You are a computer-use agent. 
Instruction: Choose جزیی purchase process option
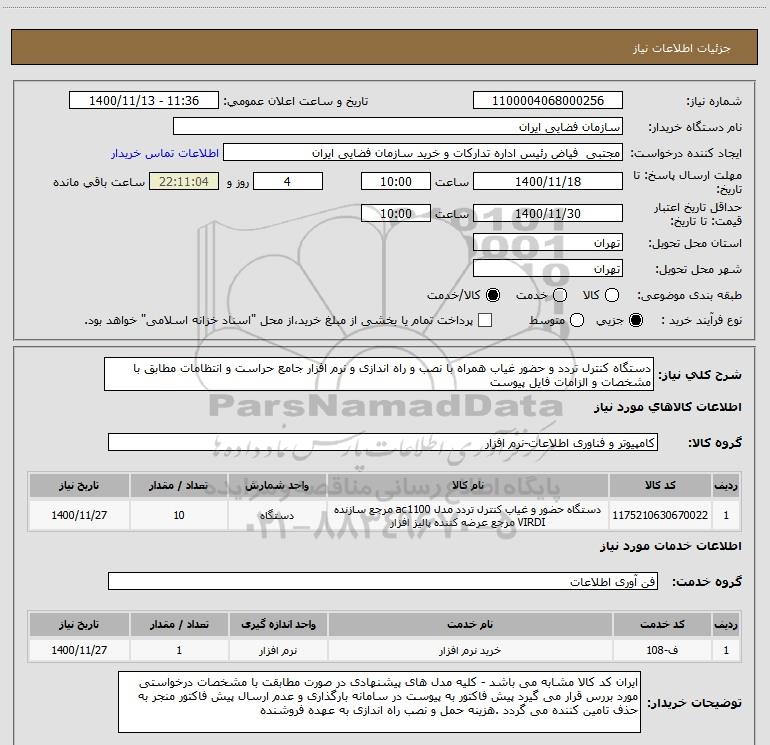tap(636, 320)
